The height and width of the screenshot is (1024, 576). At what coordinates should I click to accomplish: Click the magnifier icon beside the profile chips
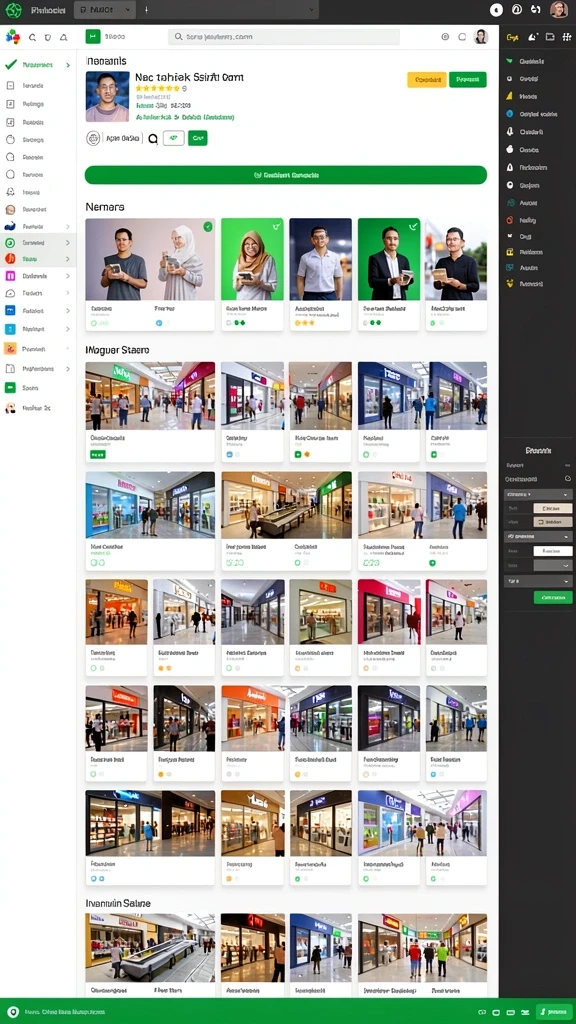153,138
